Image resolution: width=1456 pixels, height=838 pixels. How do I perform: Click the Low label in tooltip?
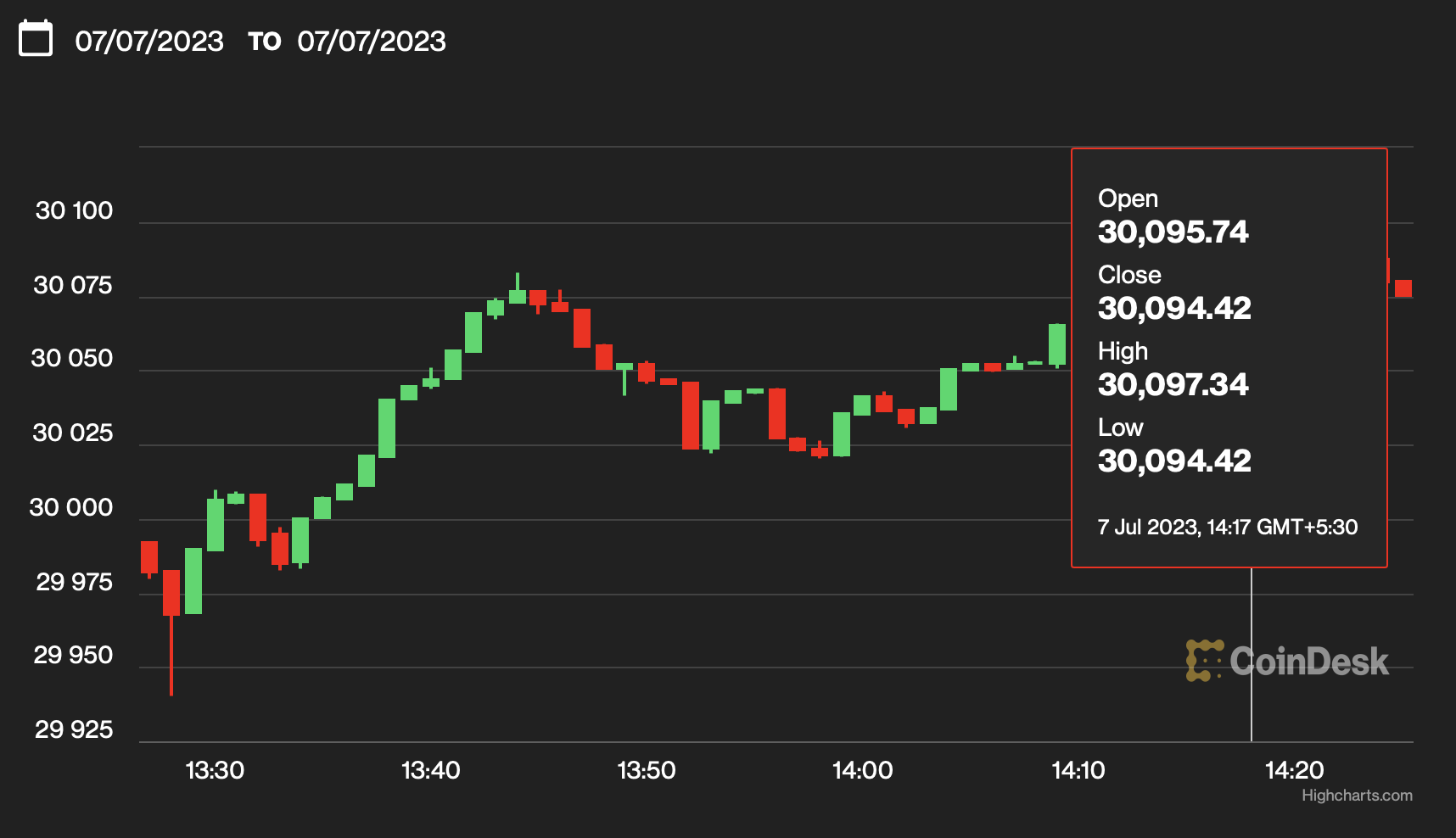click(1120, 427)
